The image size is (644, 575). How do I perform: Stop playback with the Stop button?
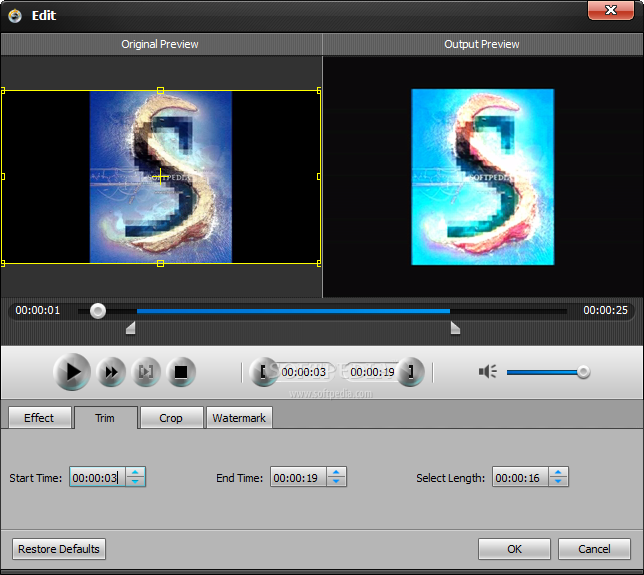[x=181, y=372]
